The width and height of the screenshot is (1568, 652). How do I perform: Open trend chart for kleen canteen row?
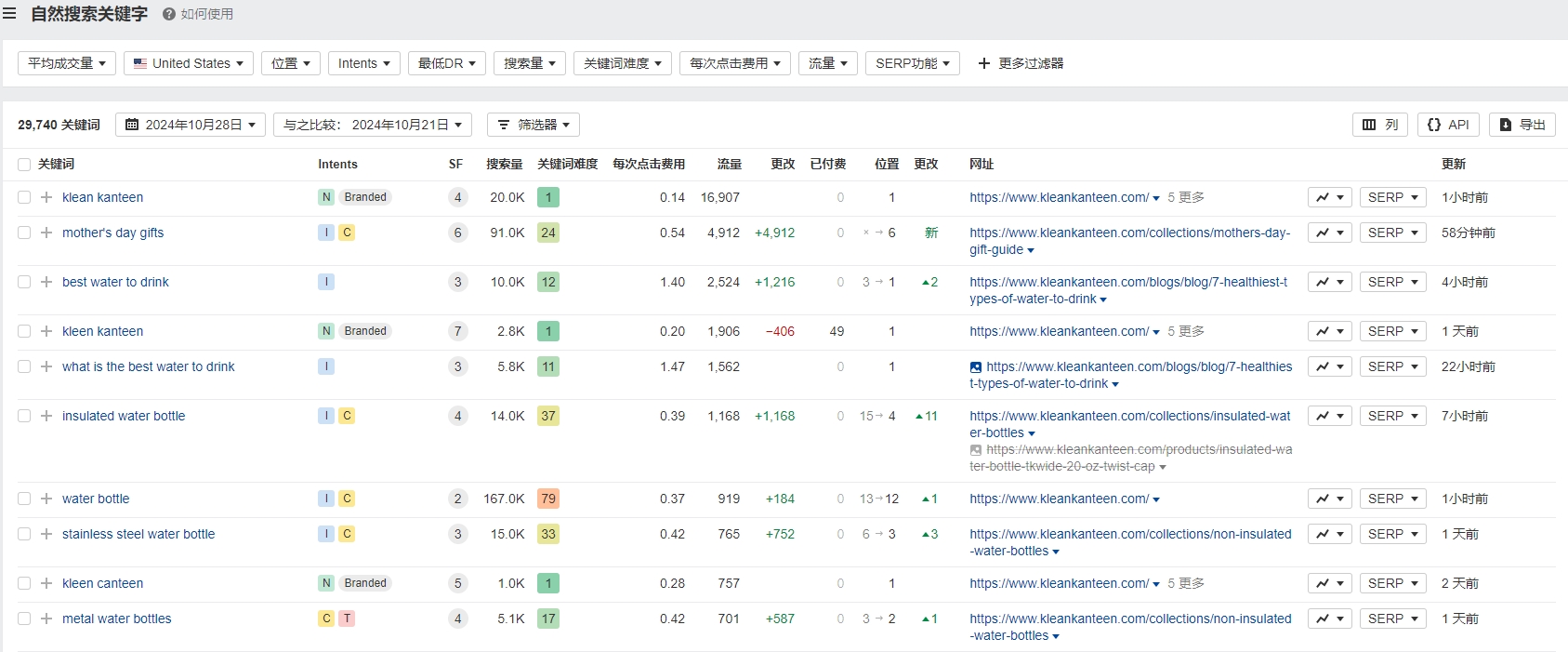(x=1329, y=583)
